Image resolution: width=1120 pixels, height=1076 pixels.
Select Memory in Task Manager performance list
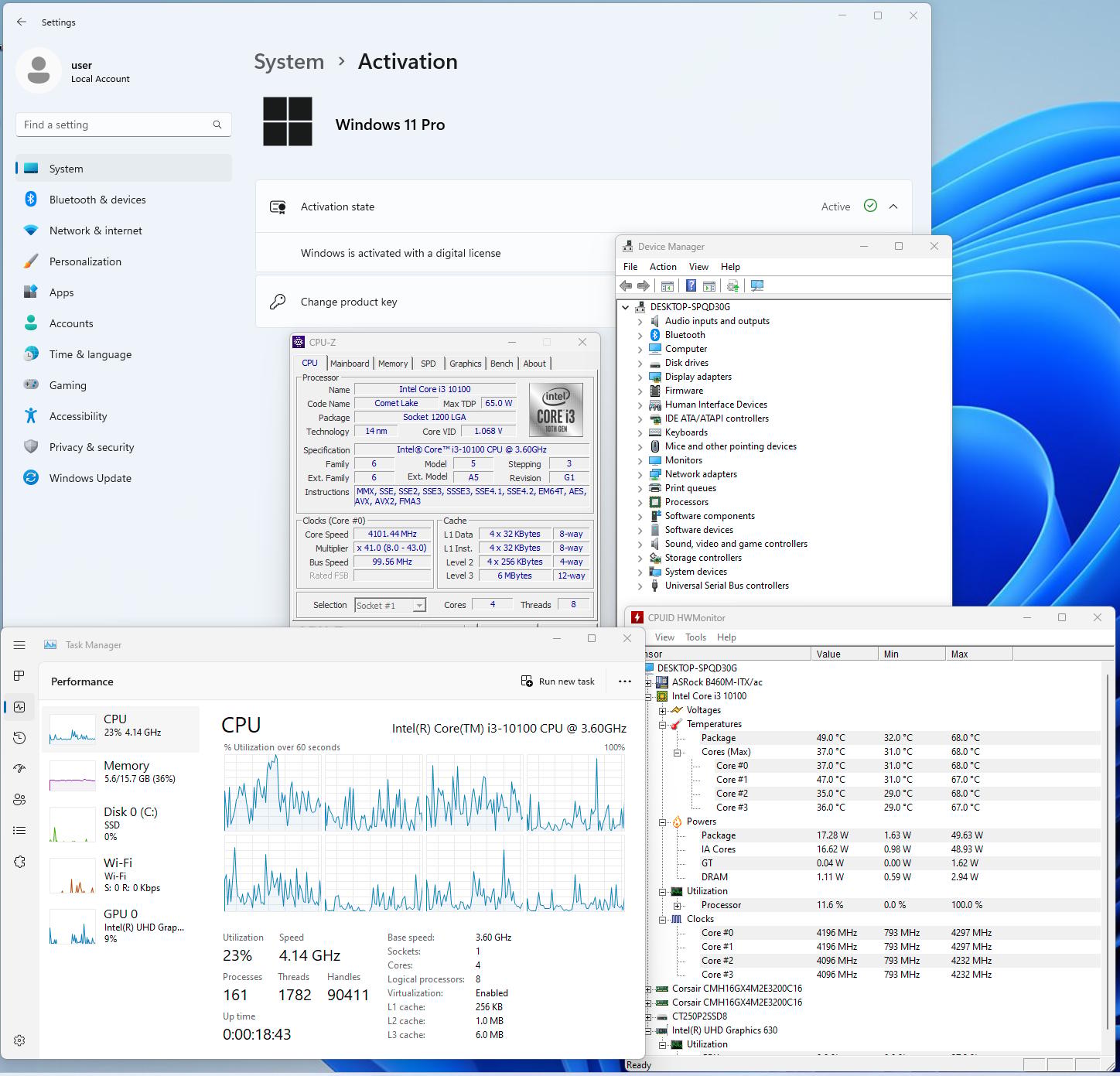point(121,774)
